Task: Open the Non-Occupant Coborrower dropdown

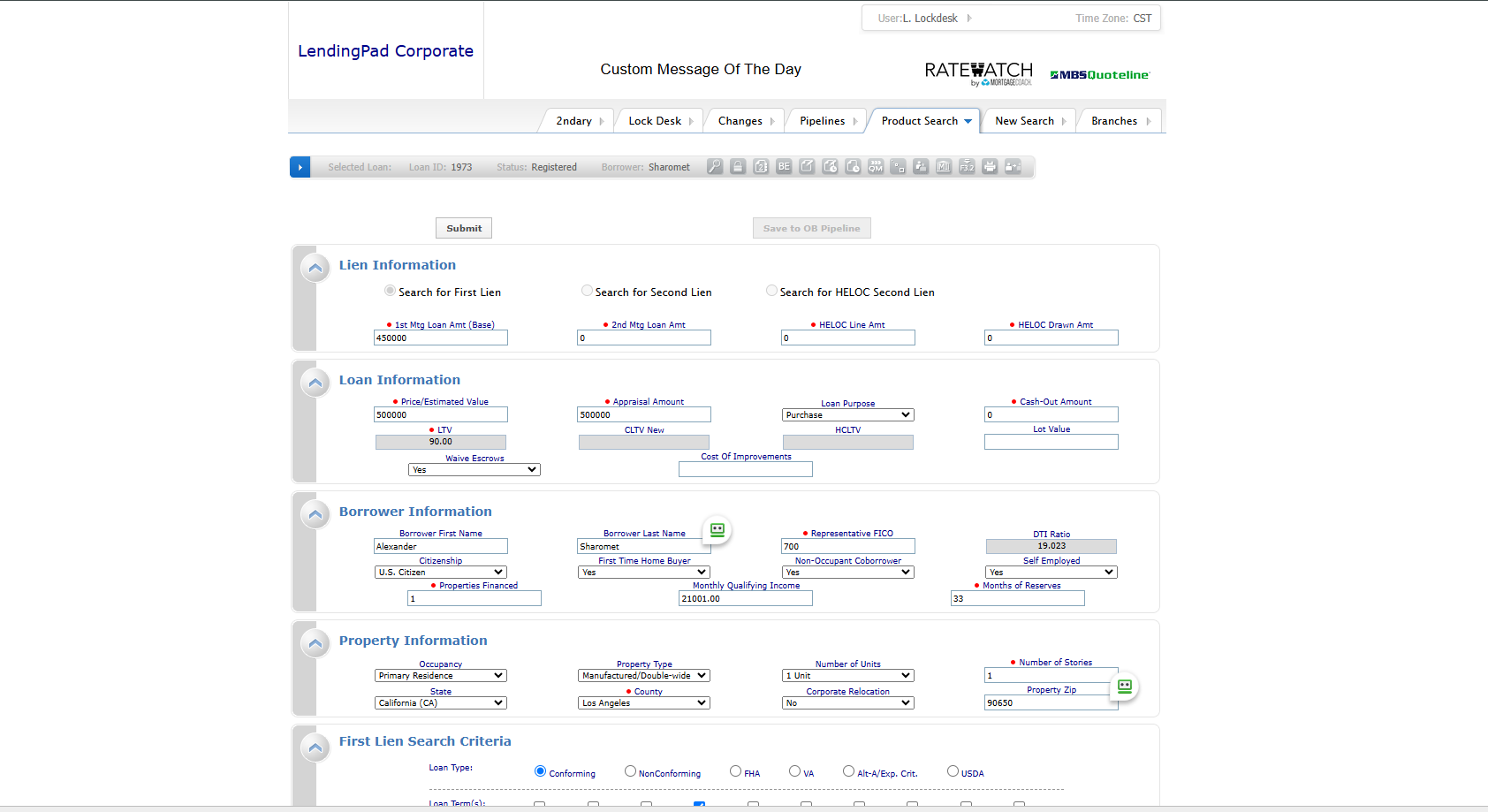Action: point(847,573)
